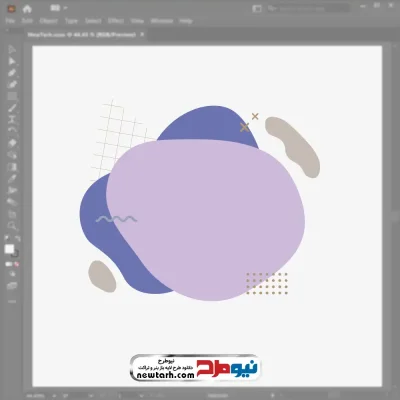Viewport: 400px width, 400px height.
Task: Activate the Eraser tool
Action: [12, 143]
